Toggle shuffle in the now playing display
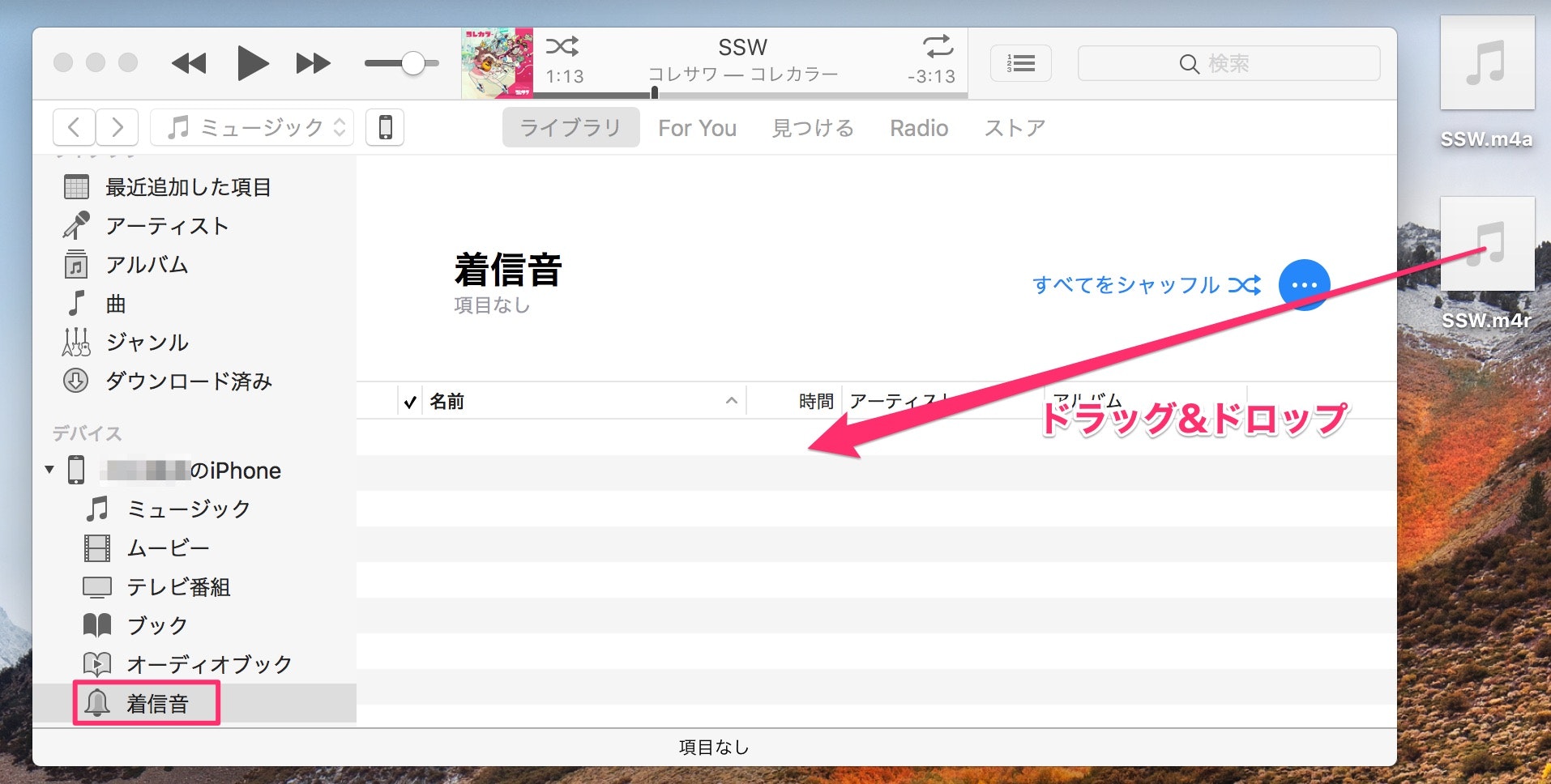 (562, 46)
